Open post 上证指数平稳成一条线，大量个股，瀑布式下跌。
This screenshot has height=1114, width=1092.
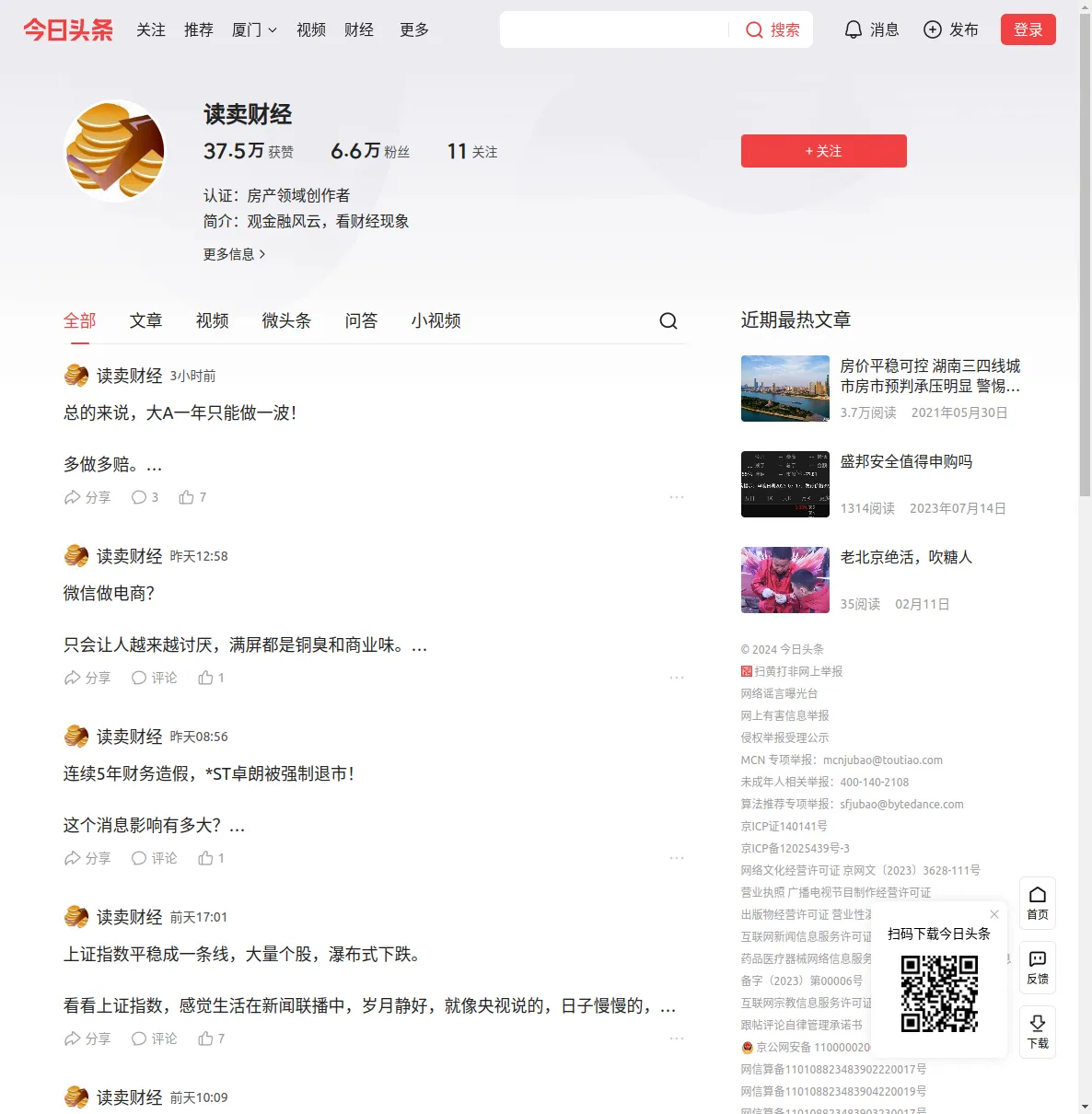click(242, 954)
